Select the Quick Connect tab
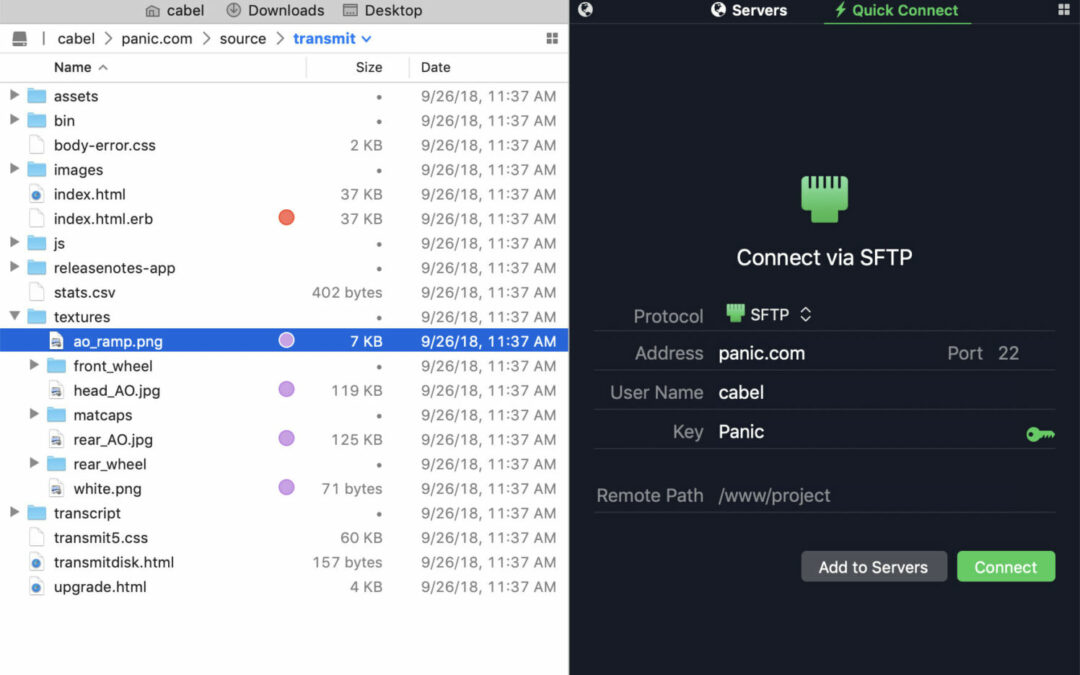The height and width of the screenshot is (675, 1080). click(x=897, y=10)
